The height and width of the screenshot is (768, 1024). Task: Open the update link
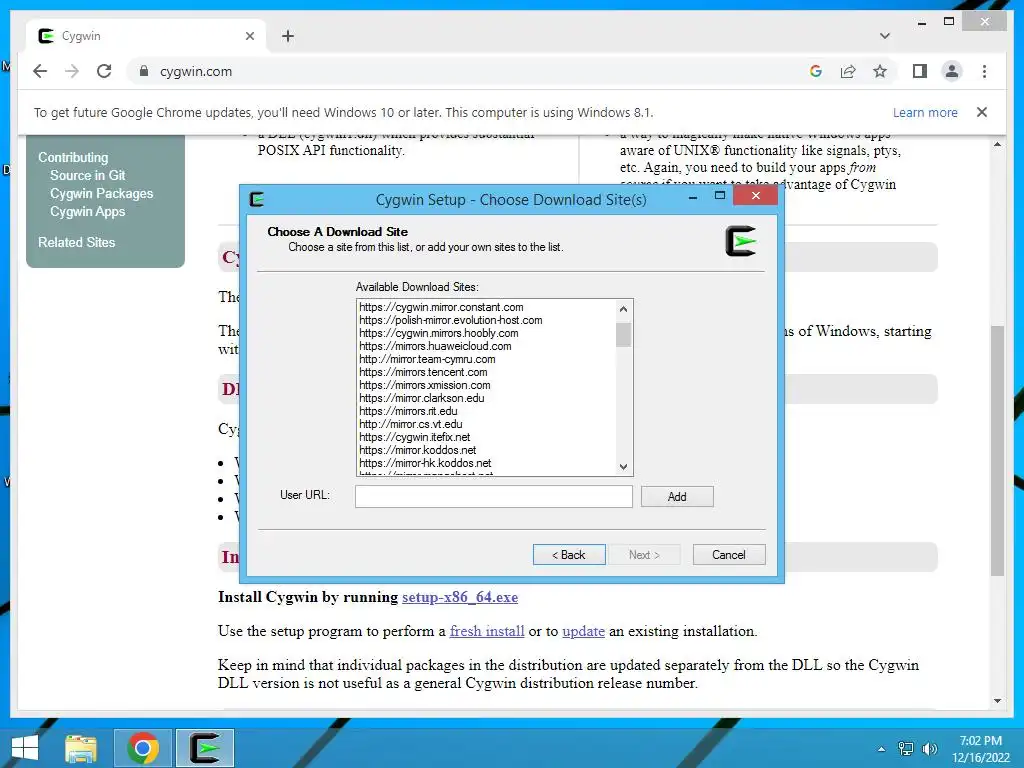coord(583,632)
